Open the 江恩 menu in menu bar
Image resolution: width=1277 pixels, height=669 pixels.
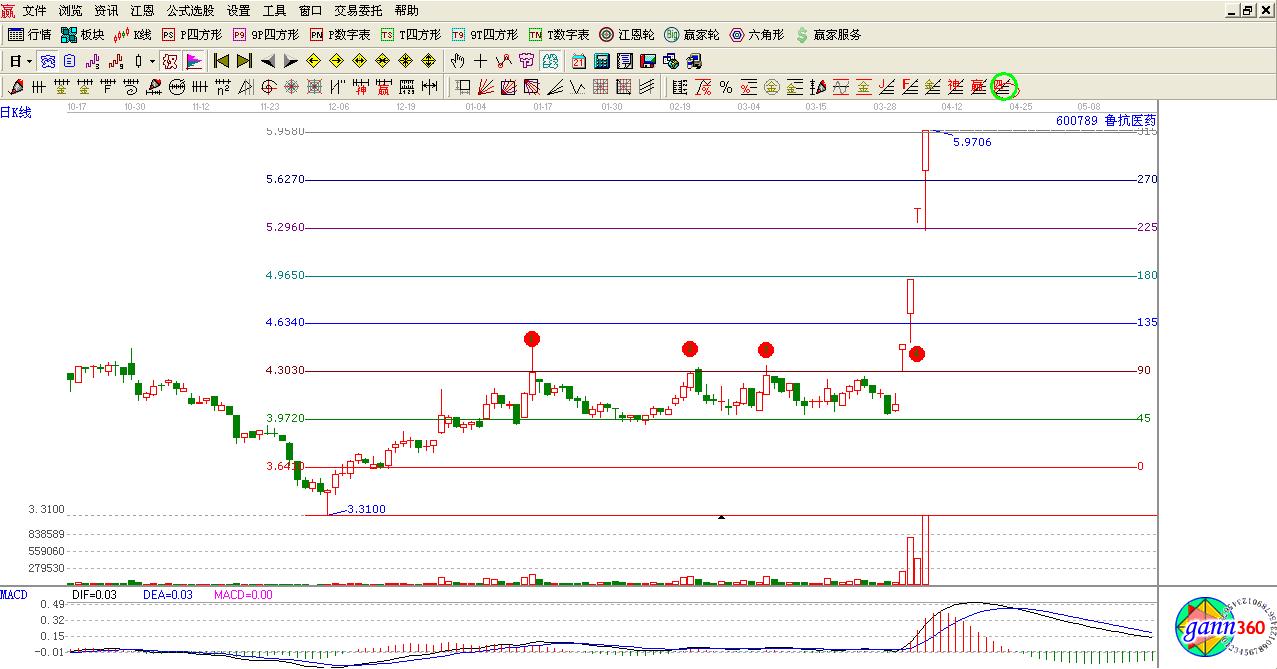coord(142,11)
